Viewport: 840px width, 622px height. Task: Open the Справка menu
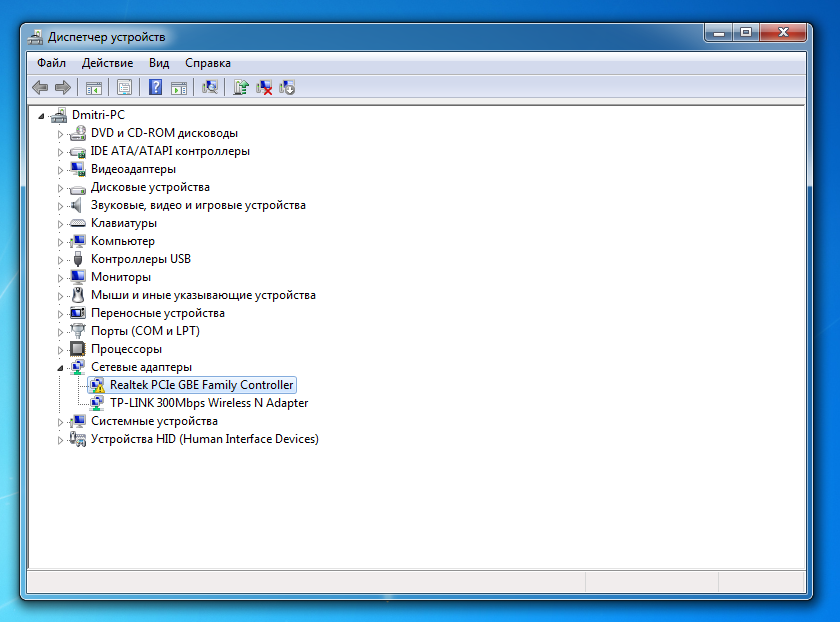pyautogui.click(x=208, y=63)
